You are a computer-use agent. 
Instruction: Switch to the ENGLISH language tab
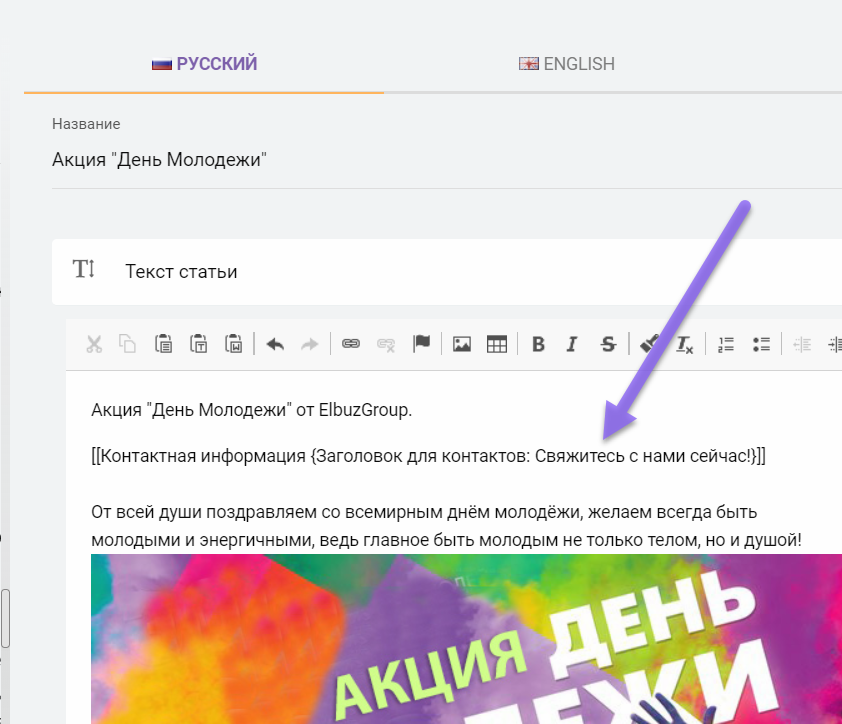point(567,64)
